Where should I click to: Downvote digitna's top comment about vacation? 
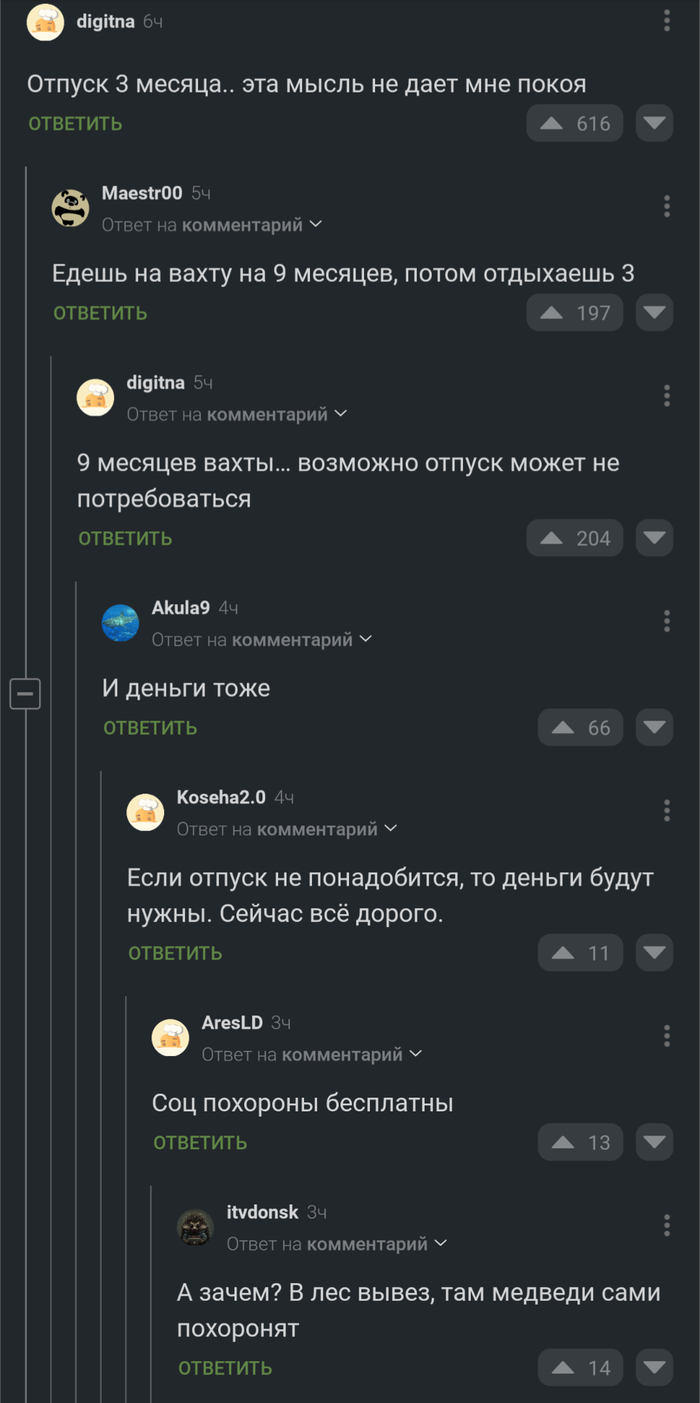tap(654, 123)
